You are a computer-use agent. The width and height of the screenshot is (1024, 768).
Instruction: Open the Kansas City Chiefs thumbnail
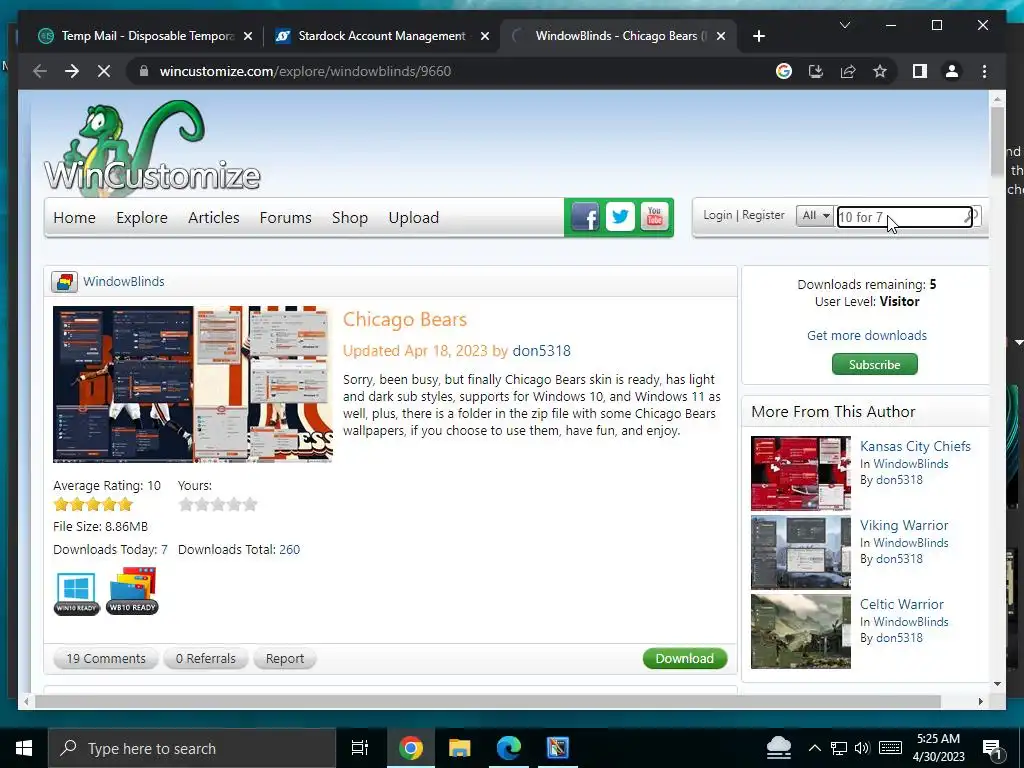[x=801, y=473]
